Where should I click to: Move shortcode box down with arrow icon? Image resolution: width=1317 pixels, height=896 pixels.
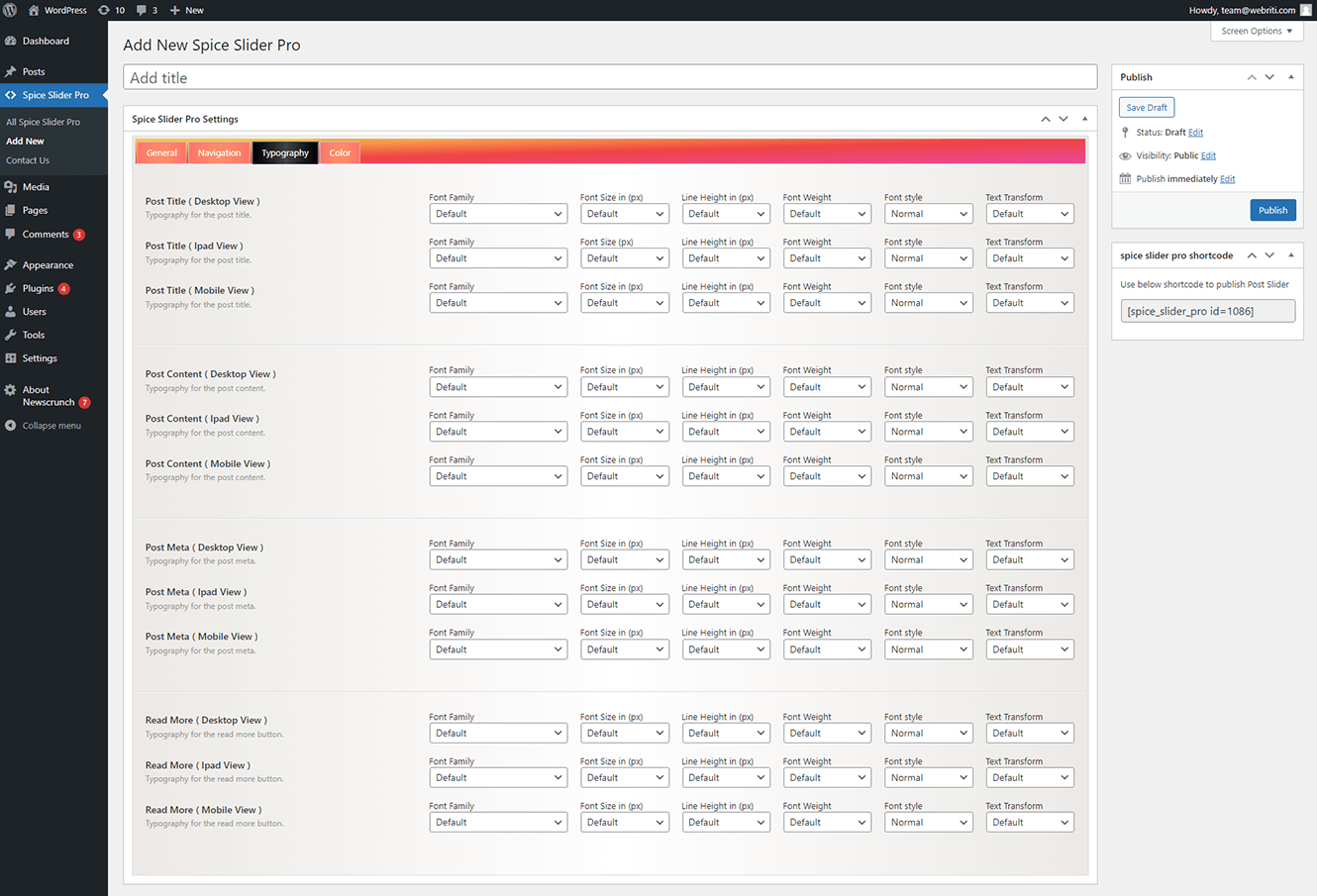tap(1269, 255)
